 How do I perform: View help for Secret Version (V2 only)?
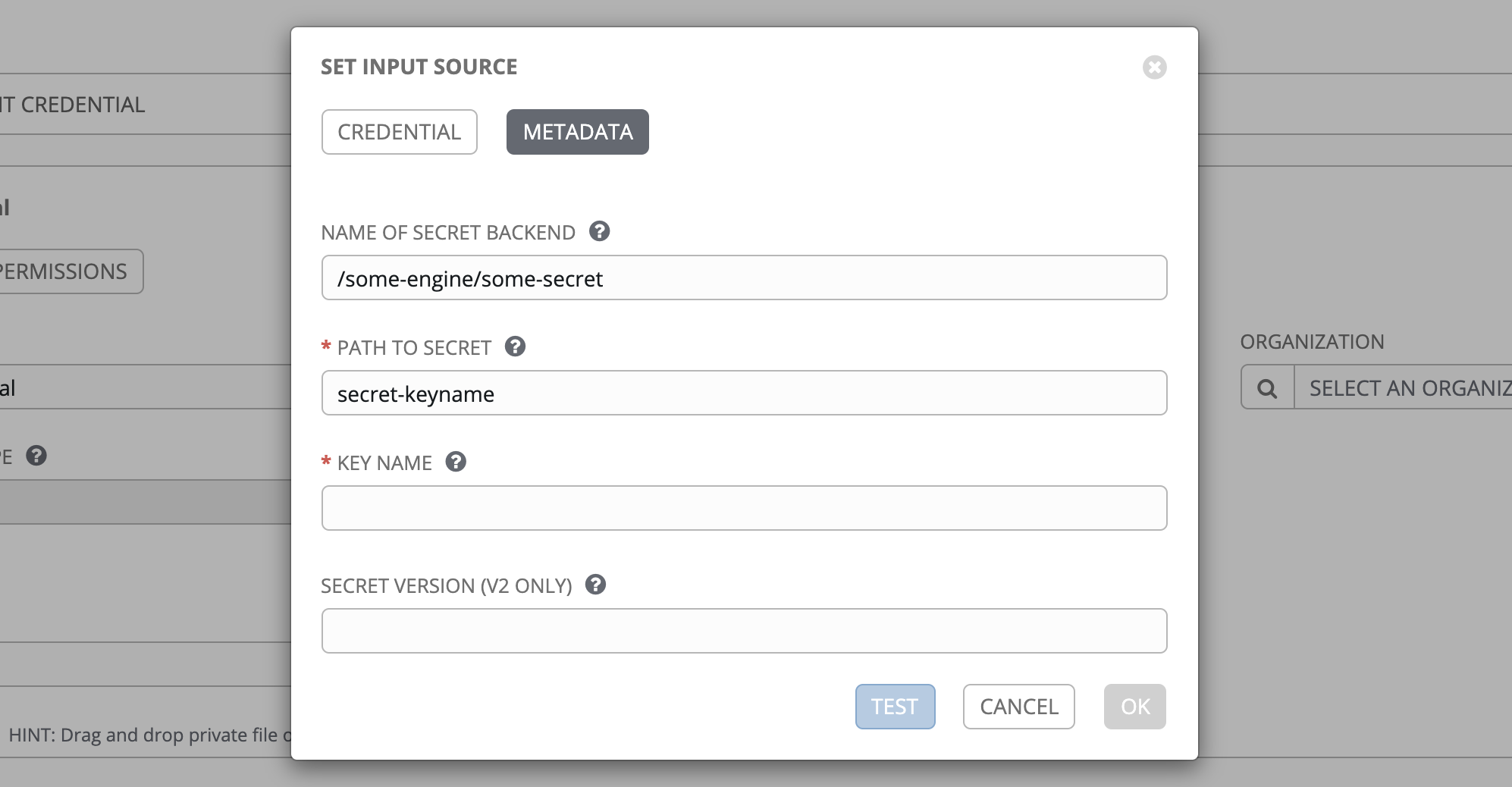coord(596,585)
